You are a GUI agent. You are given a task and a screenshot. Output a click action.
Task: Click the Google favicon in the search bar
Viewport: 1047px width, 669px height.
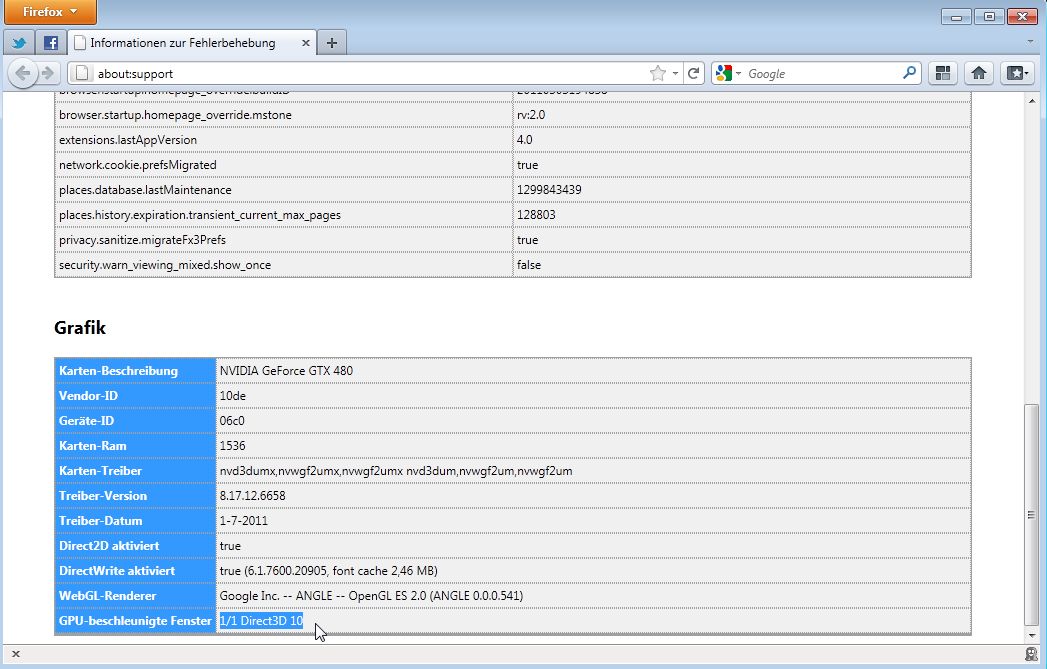pyautogui.click(x=722, y=73)
